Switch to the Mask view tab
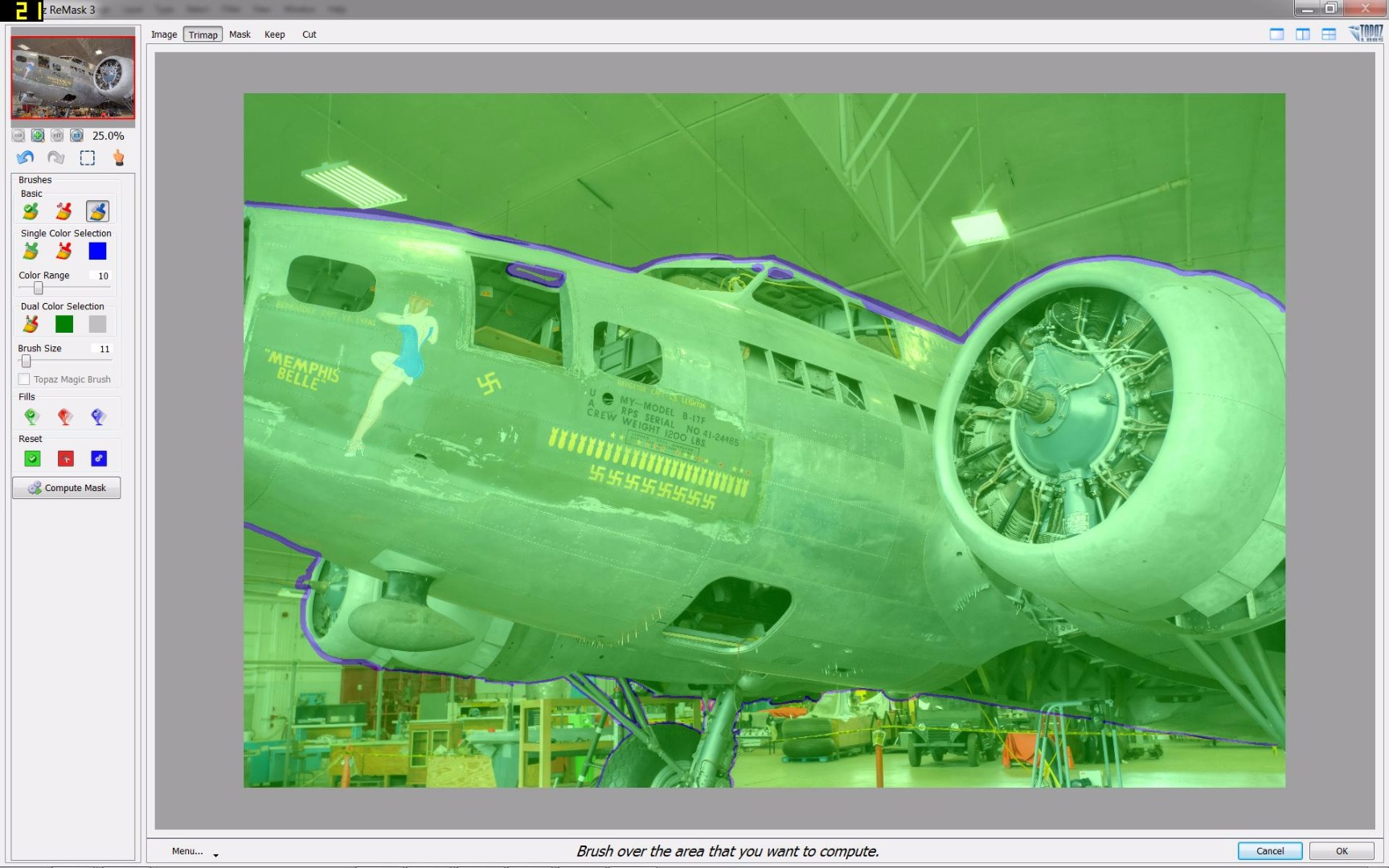Image resolution: width=1389 pixels, height=868 pixels. coord(240,35)
